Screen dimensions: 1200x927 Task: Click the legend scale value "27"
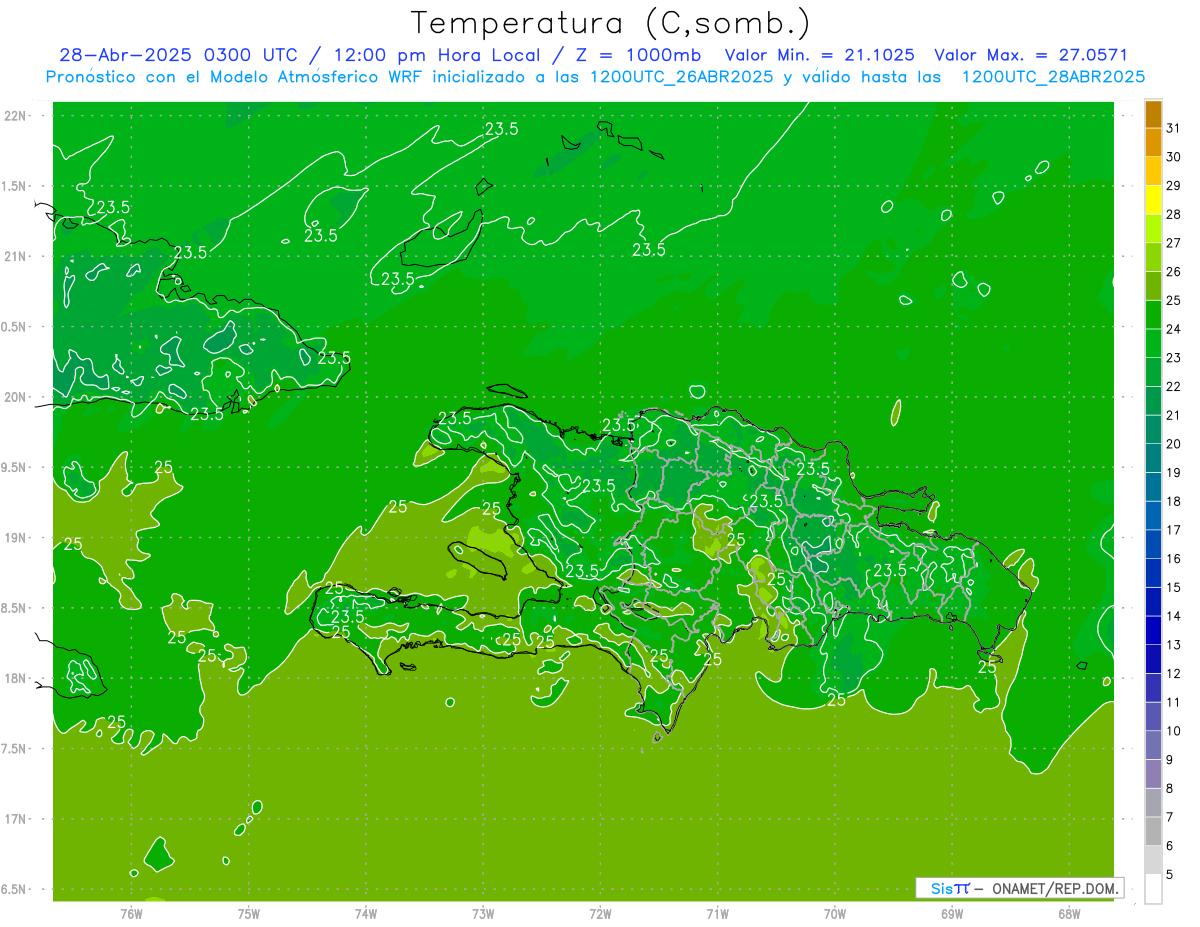pos(1174,243)
